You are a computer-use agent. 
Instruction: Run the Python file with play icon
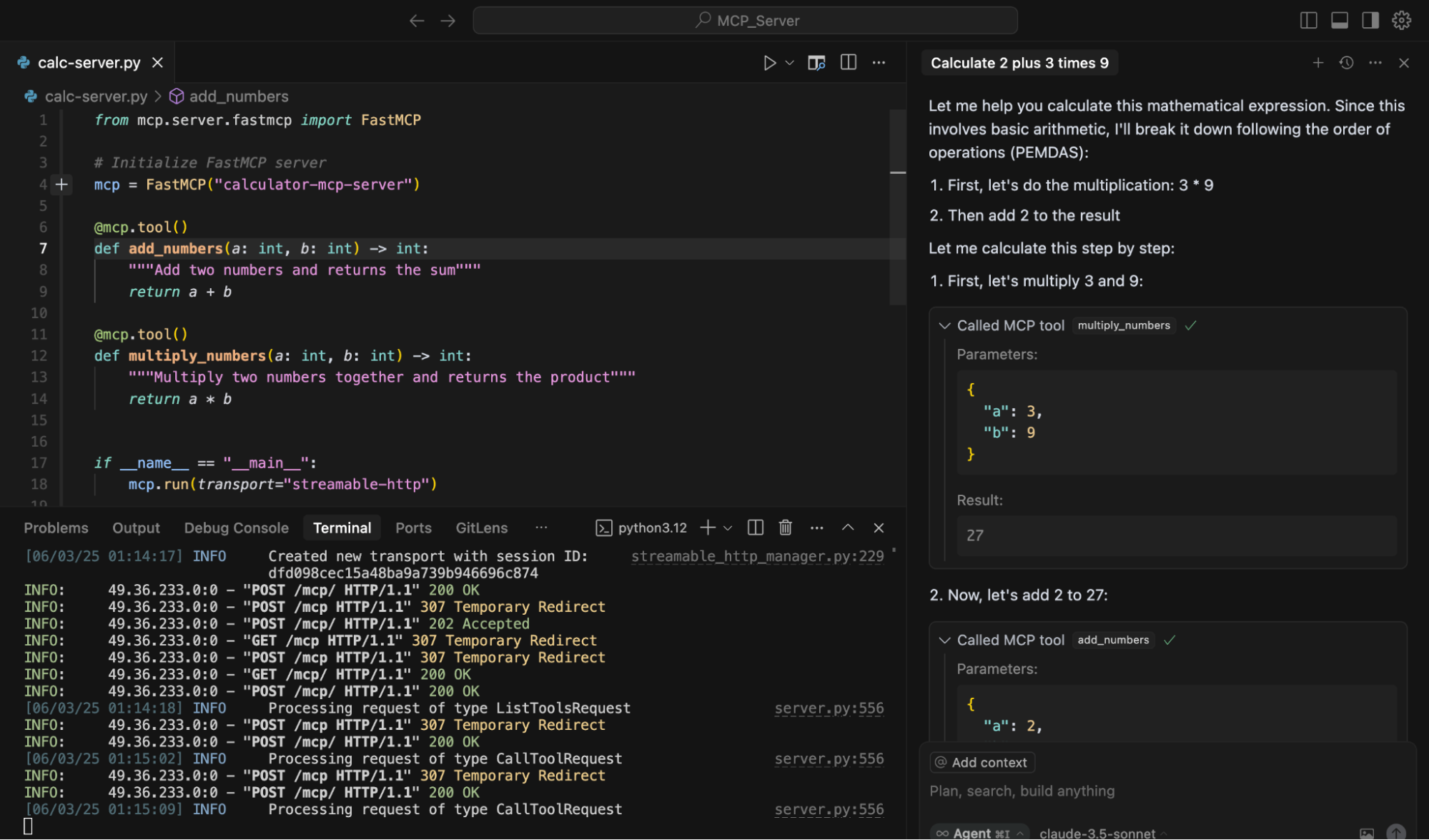click(x=769, y=63)
